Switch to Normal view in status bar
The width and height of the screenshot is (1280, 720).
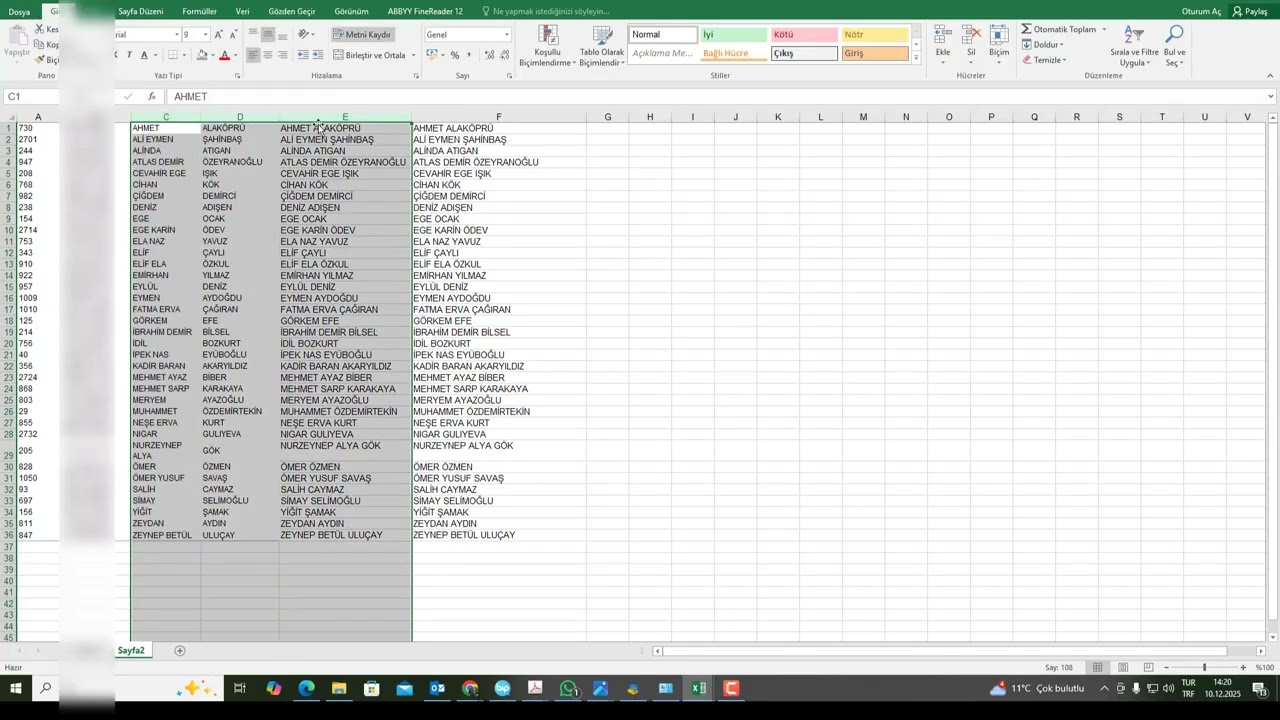tap(1097, 667)
